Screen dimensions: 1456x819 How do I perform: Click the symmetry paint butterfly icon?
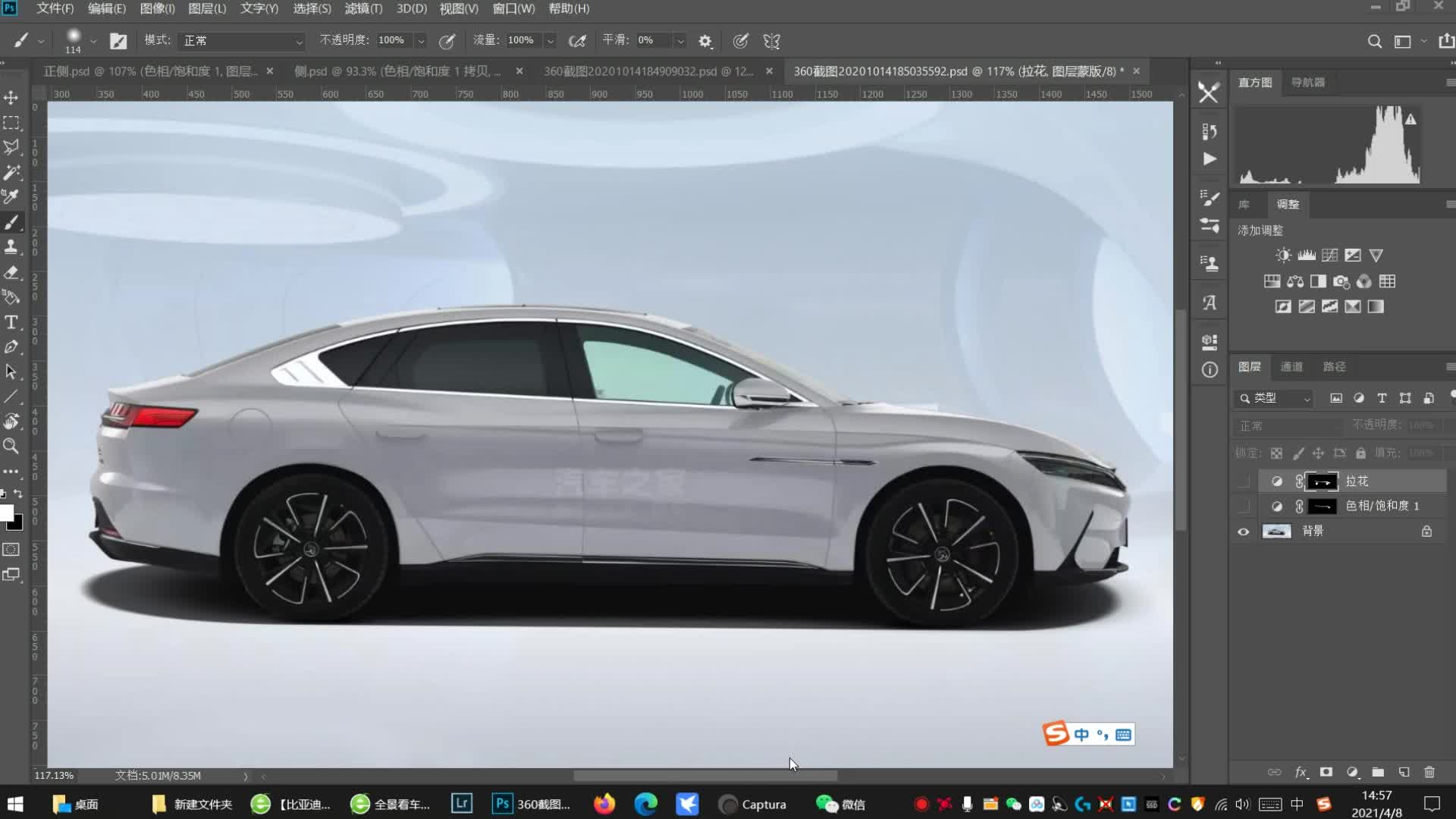pyautogui.click(x=772, y=41)
